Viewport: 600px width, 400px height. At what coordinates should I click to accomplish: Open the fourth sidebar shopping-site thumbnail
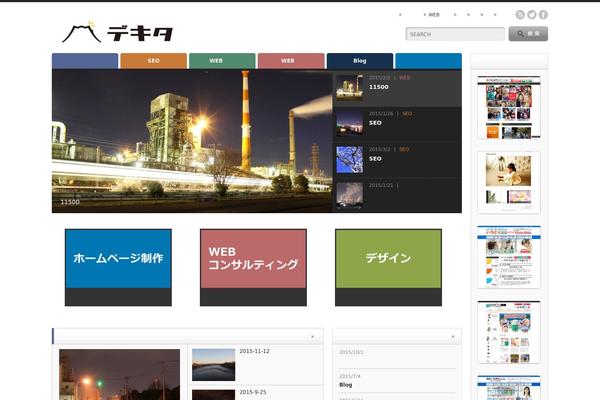[x=509, y=332]
